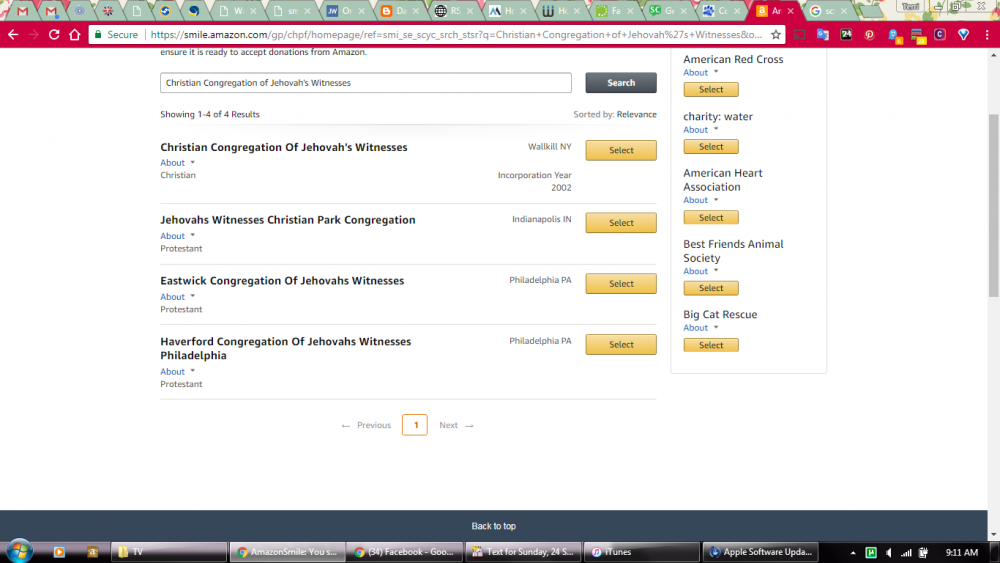Reload the page with the refresh icon
1000x563 pixels.
(54, 34)
